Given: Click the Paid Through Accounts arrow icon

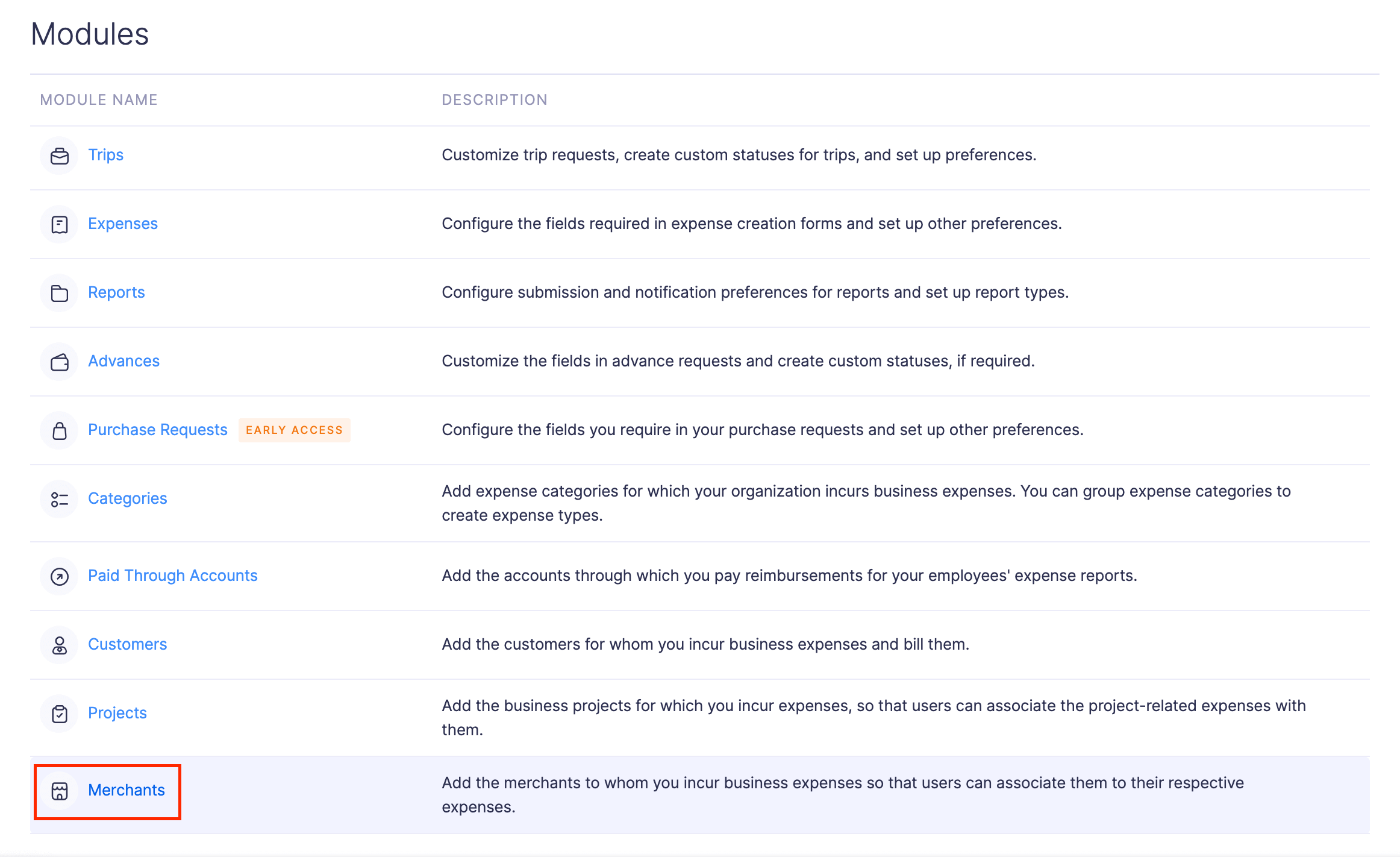Looking at the screenshot, I should coord(59,576).
